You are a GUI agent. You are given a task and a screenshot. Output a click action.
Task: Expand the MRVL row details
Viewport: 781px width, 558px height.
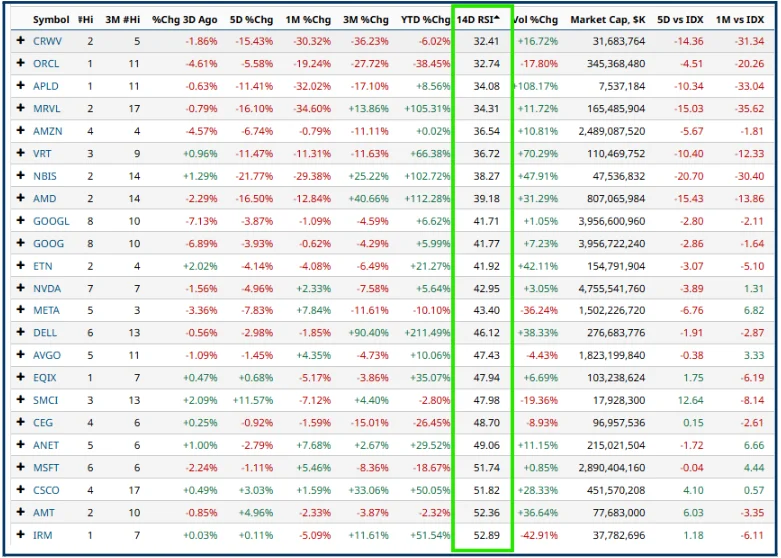pos(20,108)
